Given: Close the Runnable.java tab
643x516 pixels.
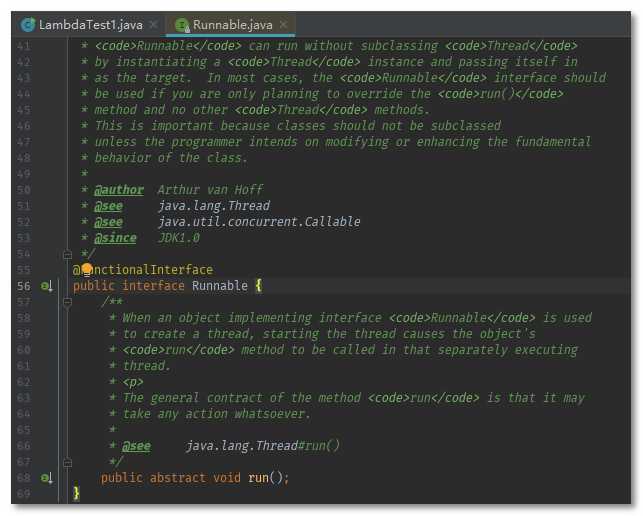Looking at the screenshot, I should [x=284, y=24].
